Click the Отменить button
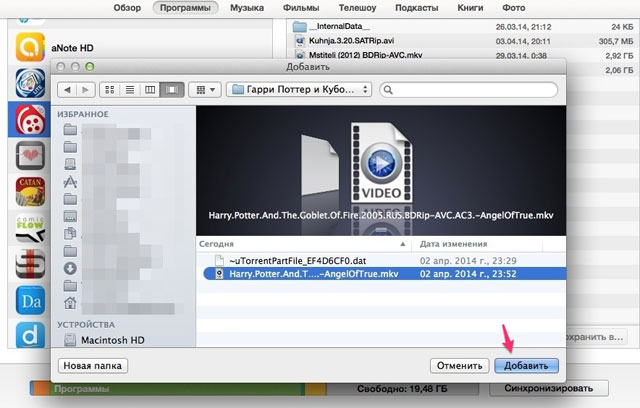The image size is (640, 408). point(459,366)
